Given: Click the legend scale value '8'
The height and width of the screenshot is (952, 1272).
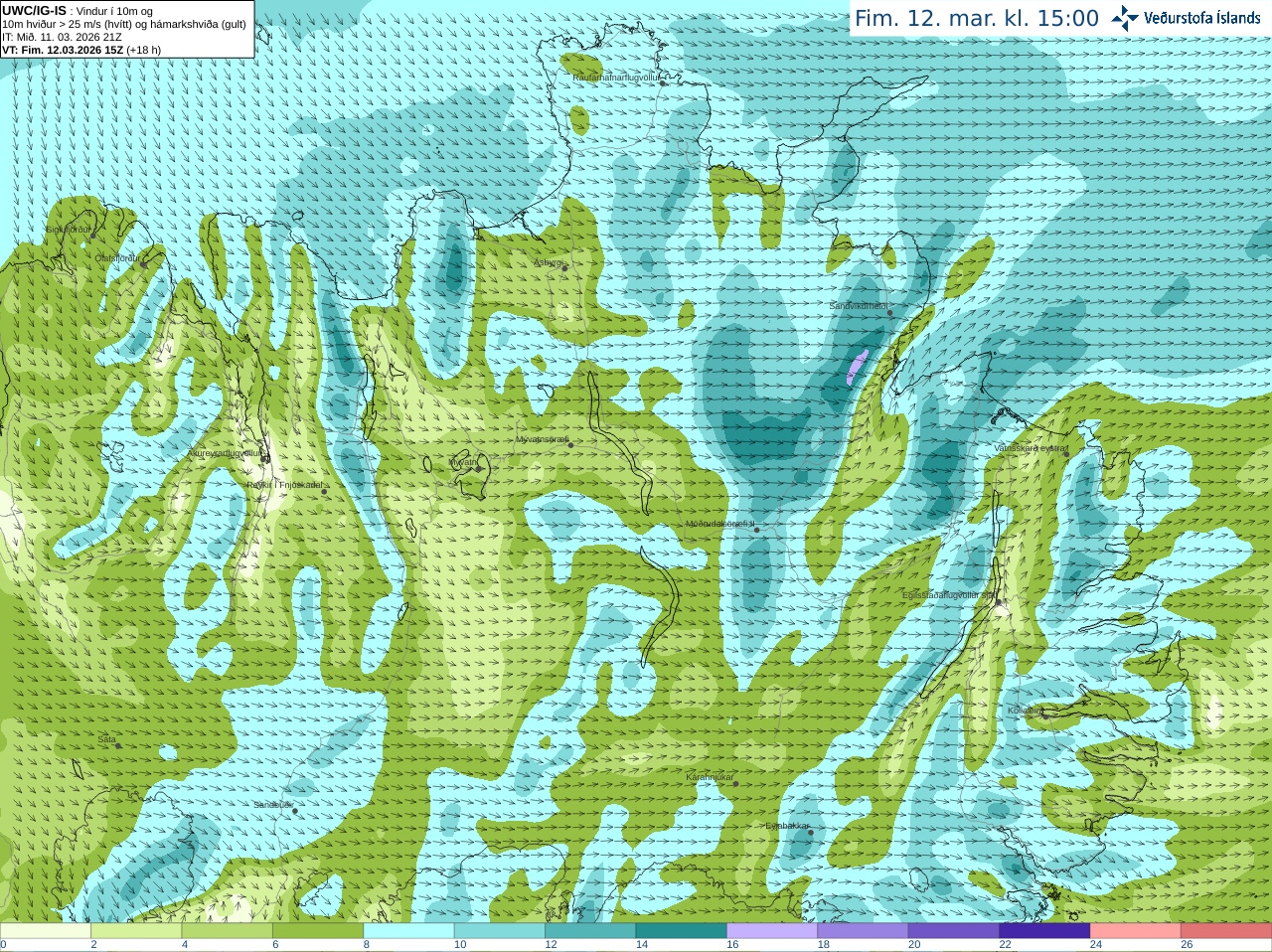Looking at the screenshot, I should [x=366, y=945].
